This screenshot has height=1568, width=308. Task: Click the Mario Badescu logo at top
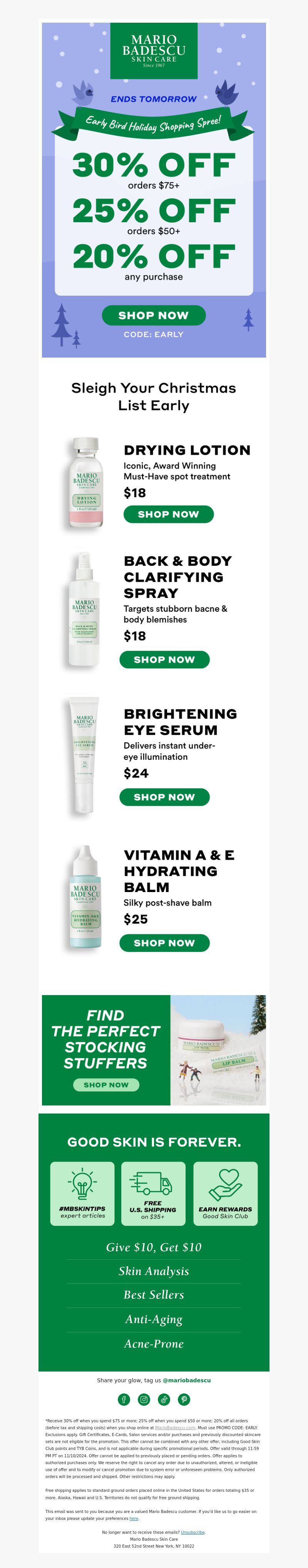click(x=154, y=50)
